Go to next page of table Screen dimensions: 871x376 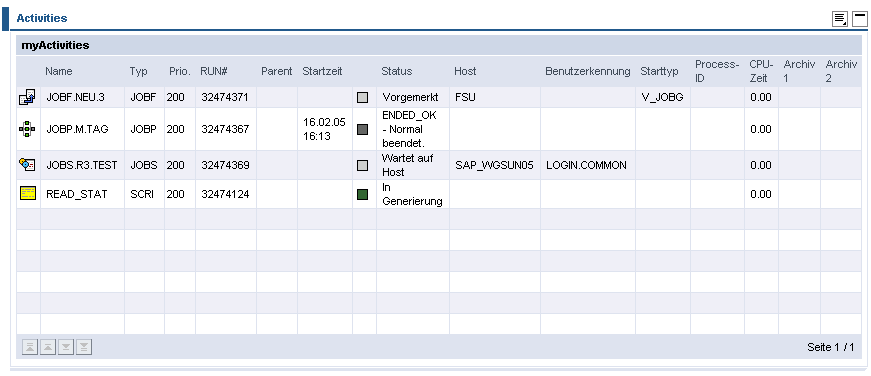[x=66, y=347]
